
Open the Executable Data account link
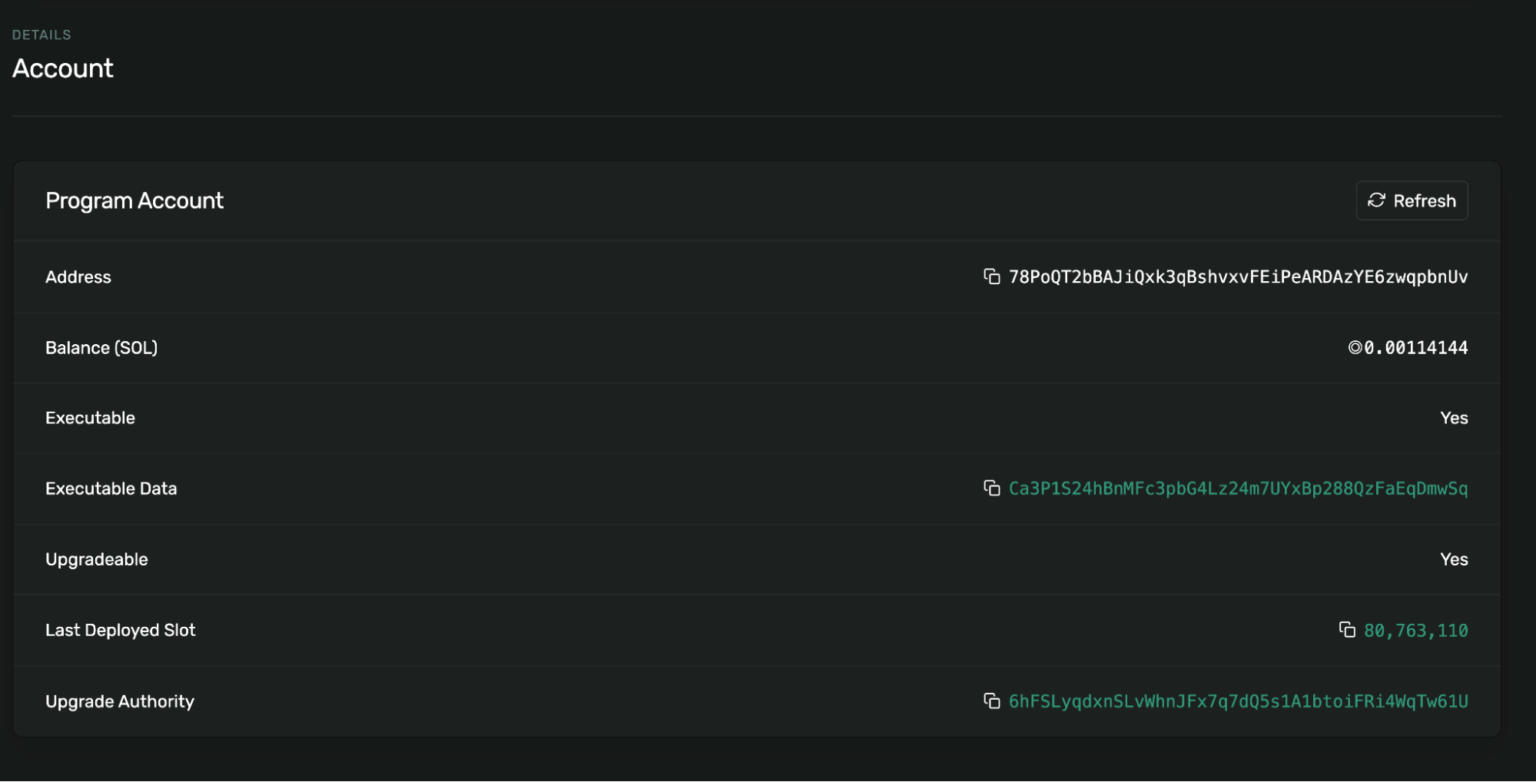[1238, 488]
